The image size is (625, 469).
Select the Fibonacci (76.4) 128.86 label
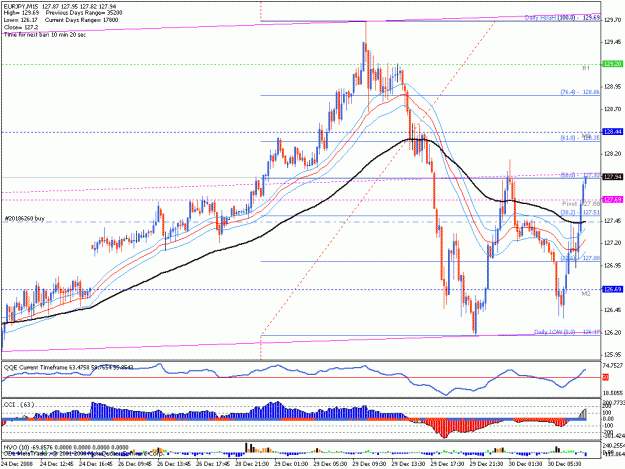click(580, 92)
